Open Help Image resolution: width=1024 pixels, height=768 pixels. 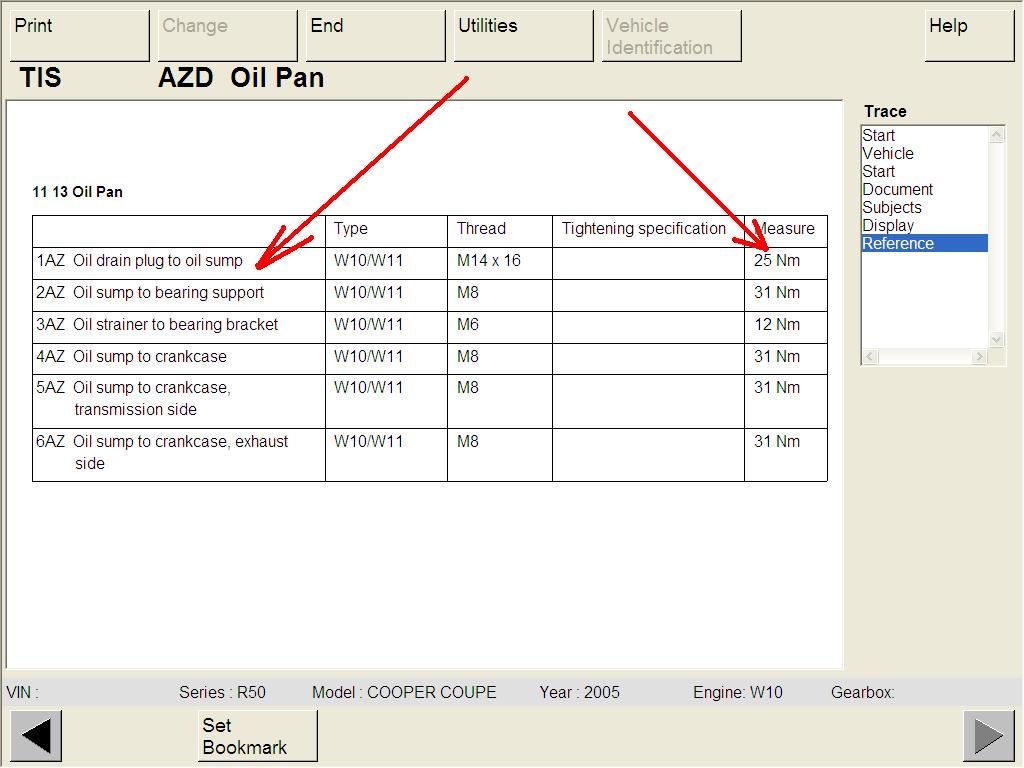969,36
